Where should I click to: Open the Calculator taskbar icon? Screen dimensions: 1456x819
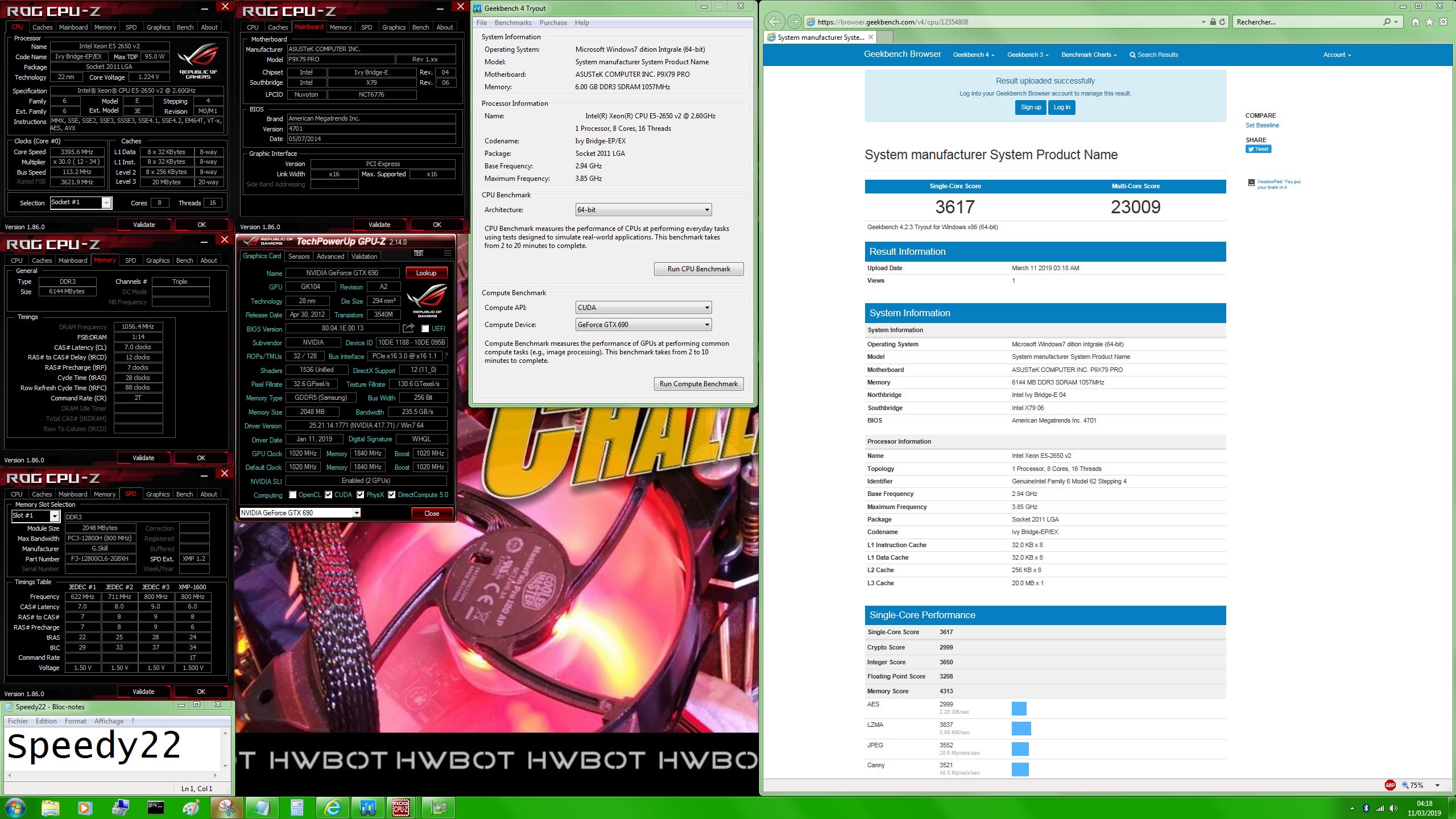[x=297, y=808]
